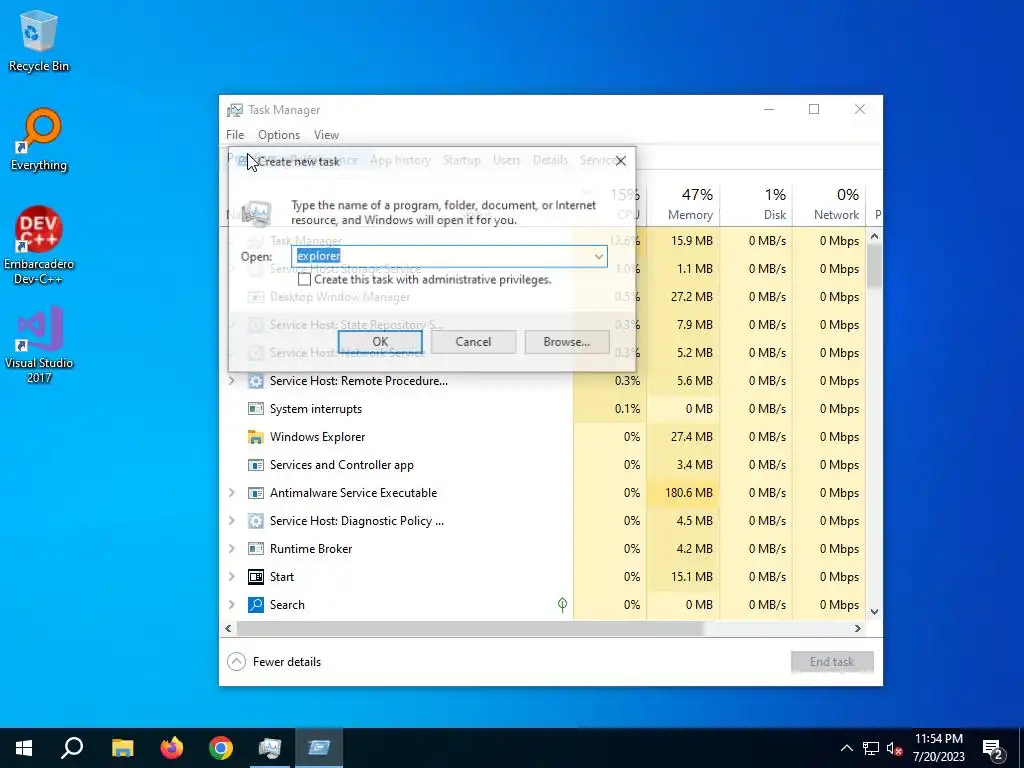This screenshot has height=768, width=1024.
Task: Open File Explorer from taskbar
Action: [x=122, y=748]
